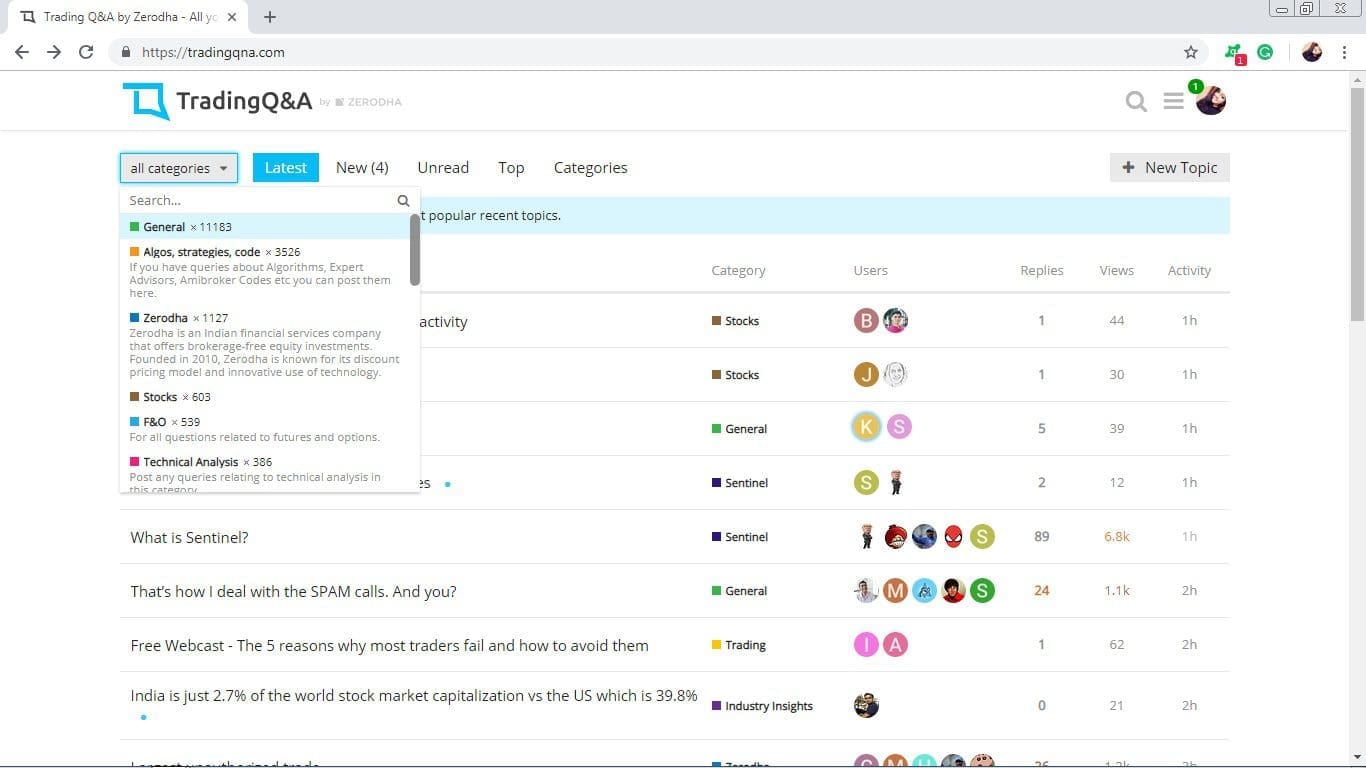Click the browser forward arrow
This screenshot has height=768, width=1366.
tap(54, 52)
